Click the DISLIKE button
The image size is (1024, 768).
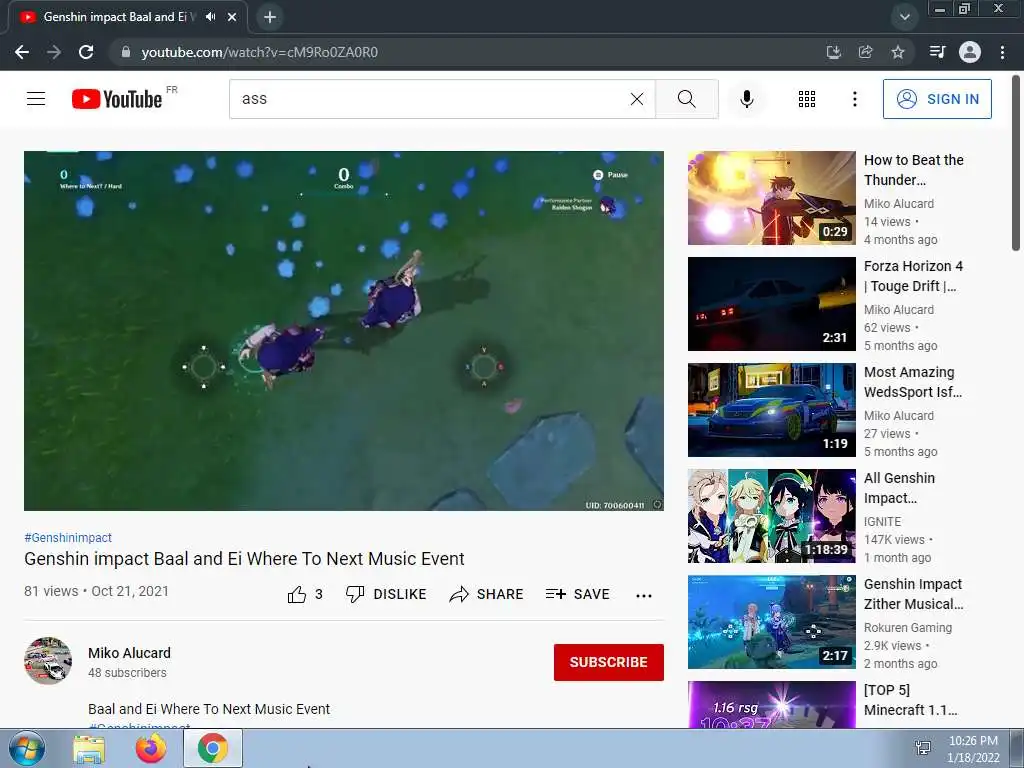tap(386, 594)
